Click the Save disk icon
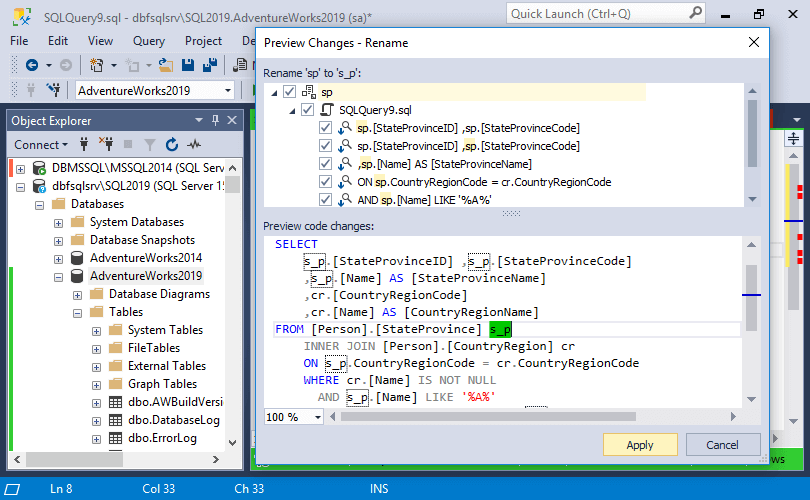This screenshot has width=810, height=500. tap(188, 65)
